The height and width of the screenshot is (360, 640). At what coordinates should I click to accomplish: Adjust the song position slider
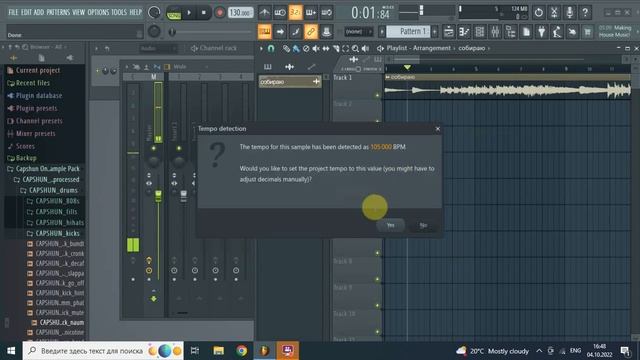(211, 32)
